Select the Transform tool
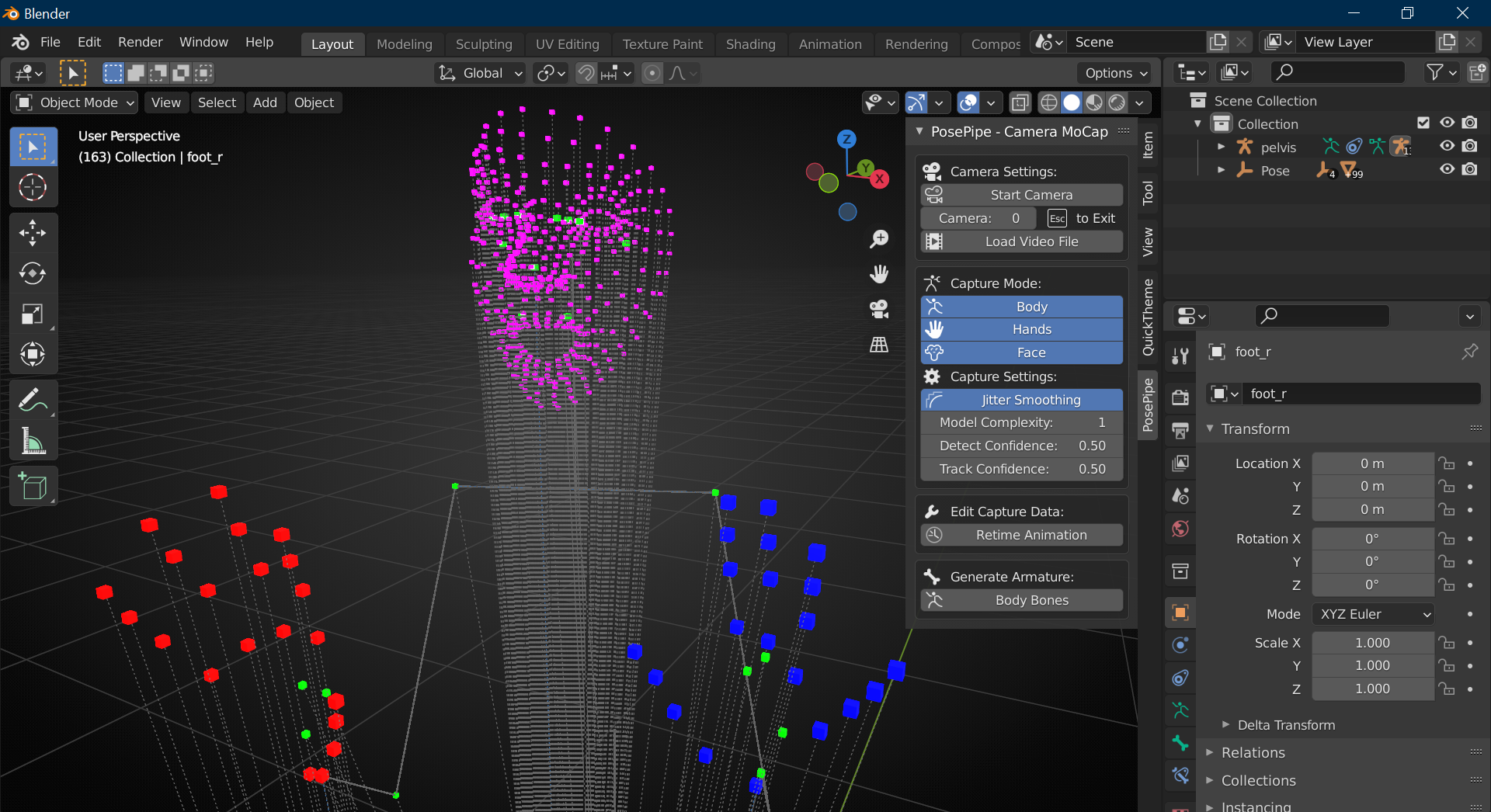 coord(33,355)
